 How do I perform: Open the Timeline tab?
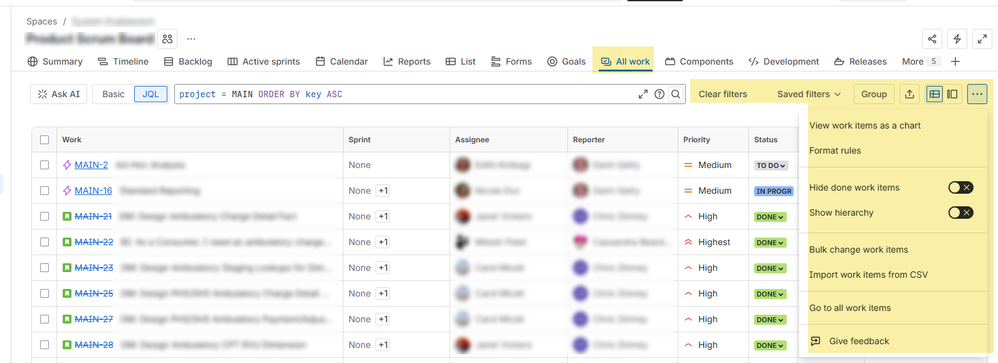click(123, 62)
